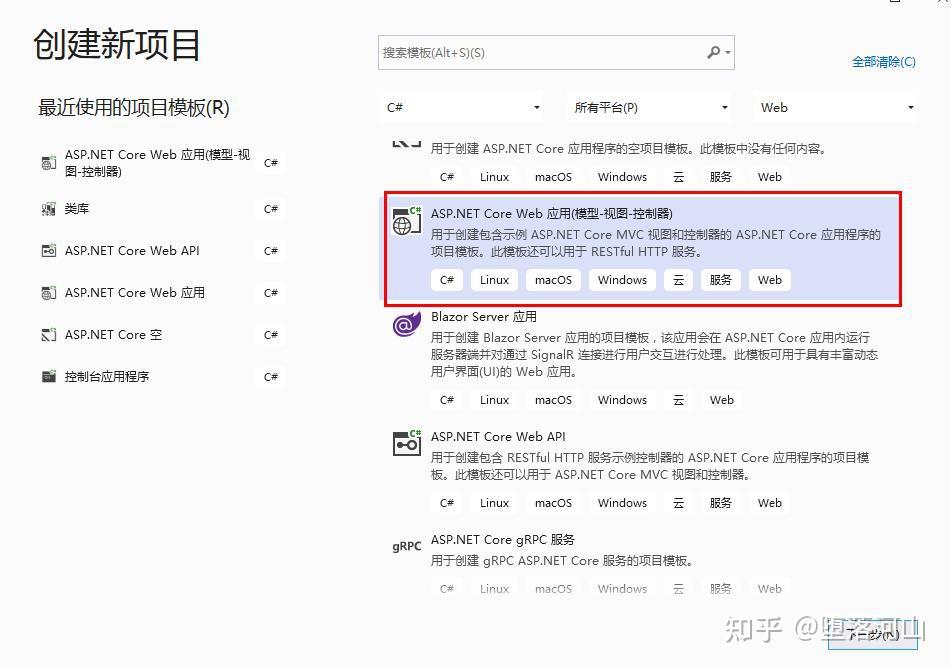951x667 pixels.
Task: Select recent template ASP.NET Core Web 应用(模型-视图-控制器)
Action: [163, 163]
